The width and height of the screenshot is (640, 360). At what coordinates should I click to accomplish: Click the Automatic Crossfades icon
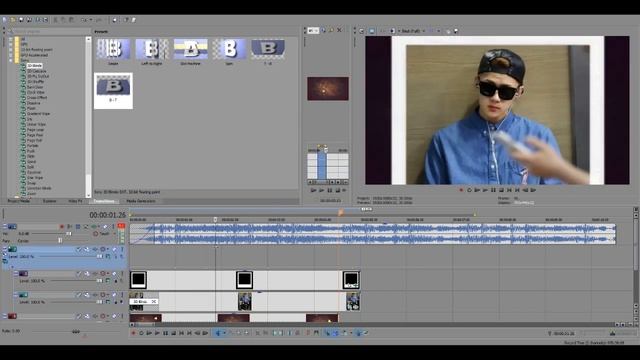(336, 333)
